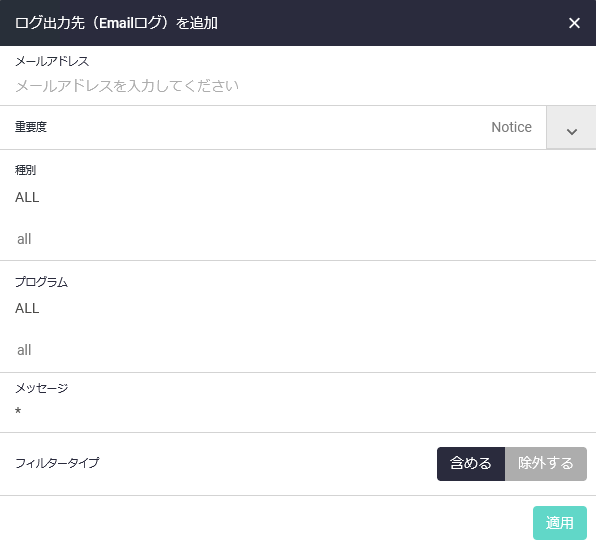
Task: Click the メールアドレス input field
Action: tap(298, 86)
